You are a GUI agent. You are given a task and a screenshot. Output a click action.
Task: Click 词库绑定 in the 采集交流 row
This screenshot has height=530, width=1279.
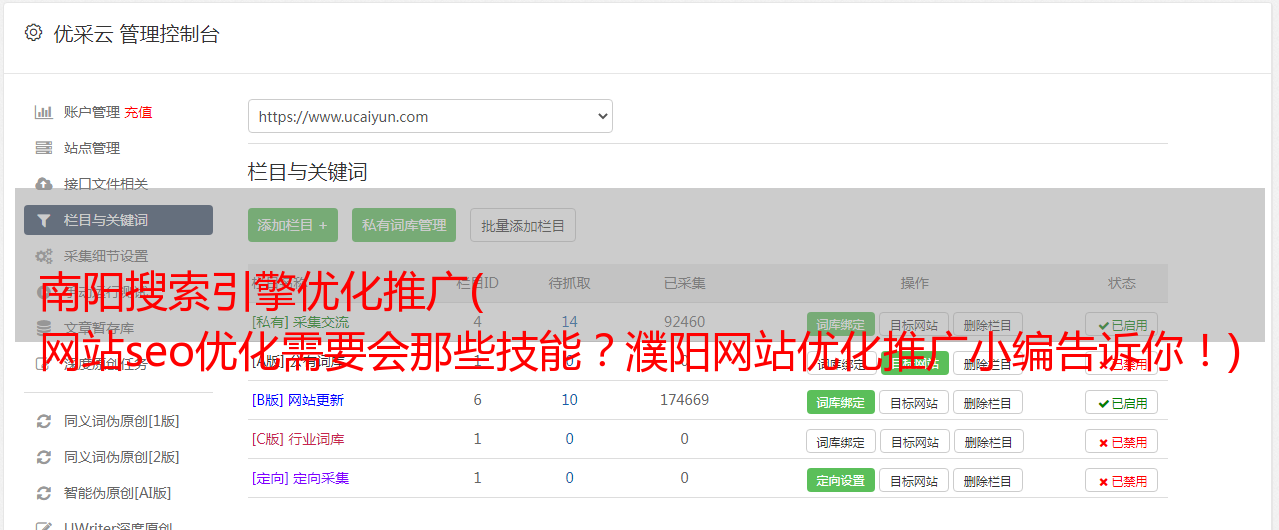[841, 324]
